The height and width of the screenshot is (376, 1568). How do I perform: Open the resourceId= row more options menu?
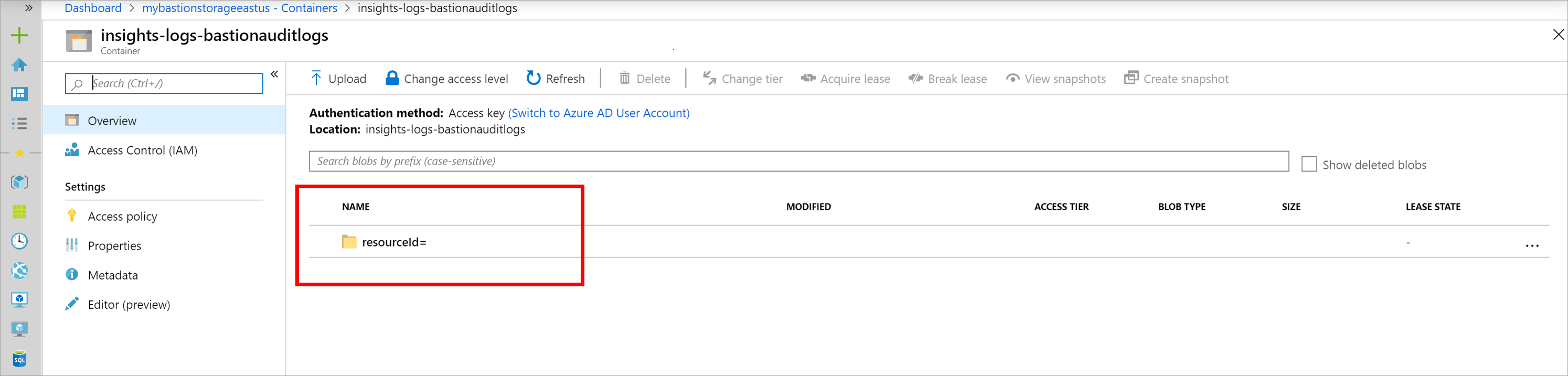click(x=1531, y=245)
